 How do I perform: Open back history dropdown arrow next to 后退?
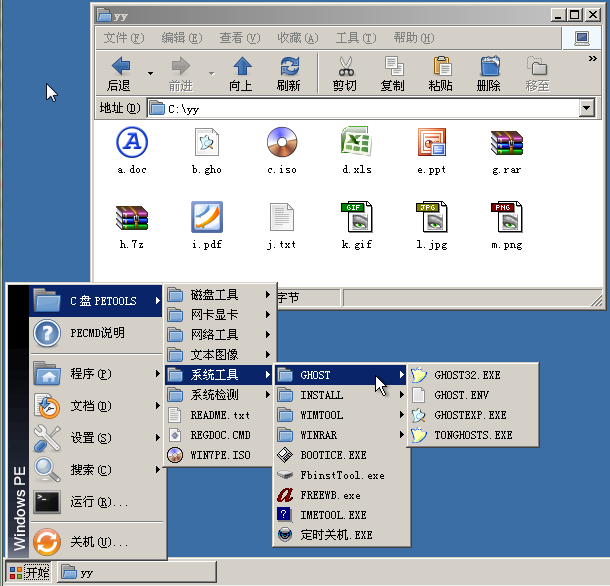[150, 73]
